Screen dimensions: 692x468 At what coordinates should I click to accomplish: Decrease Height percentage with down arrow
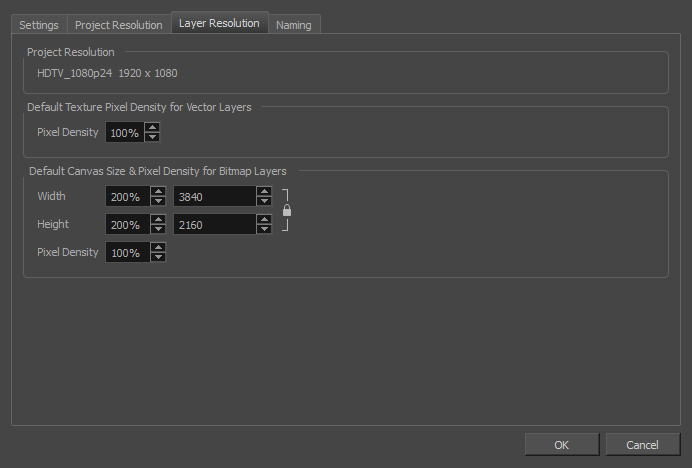[158, 229]
